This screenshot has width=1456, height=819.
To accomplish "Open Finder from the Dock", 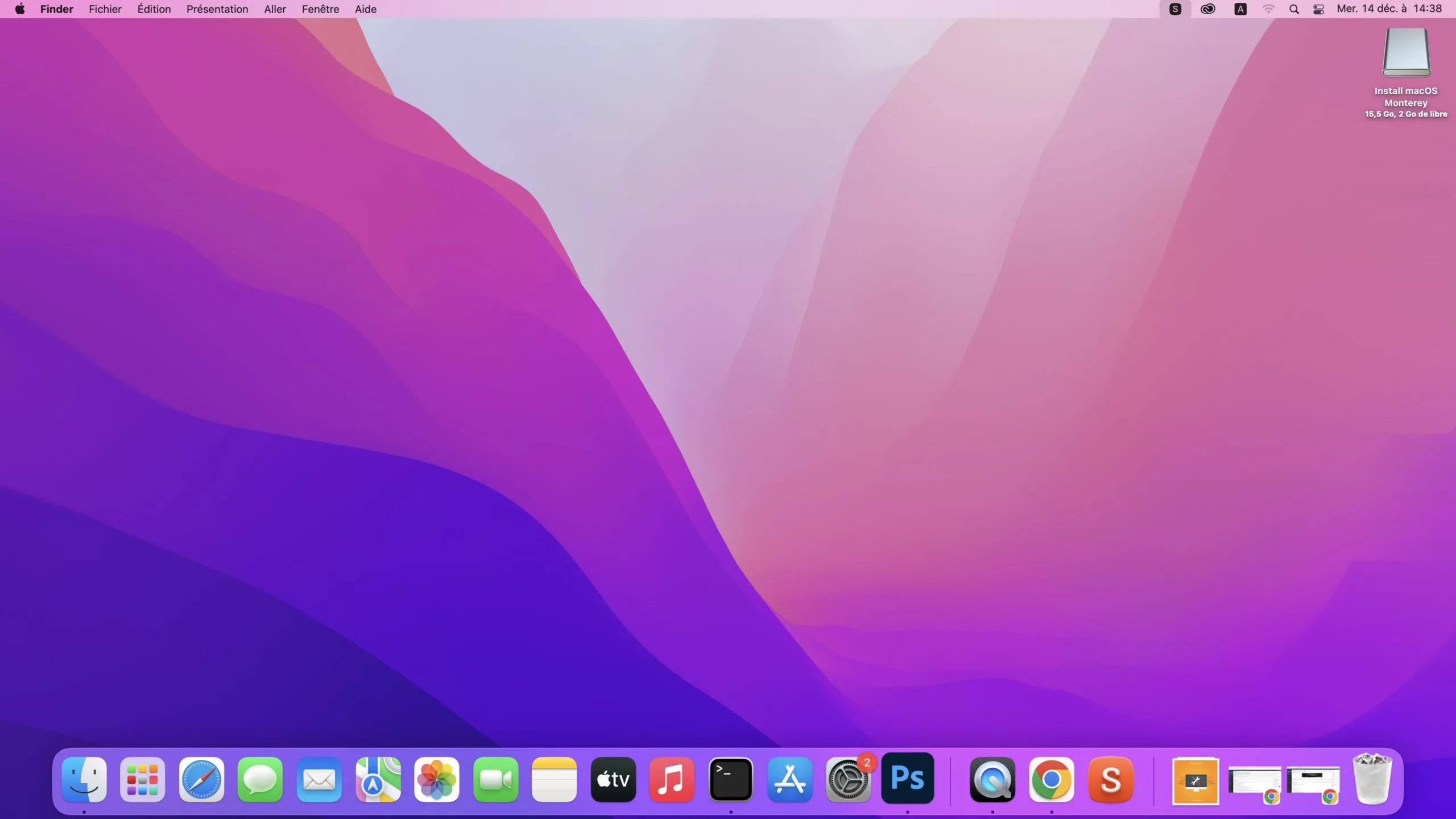I will [x=84, y=780].
